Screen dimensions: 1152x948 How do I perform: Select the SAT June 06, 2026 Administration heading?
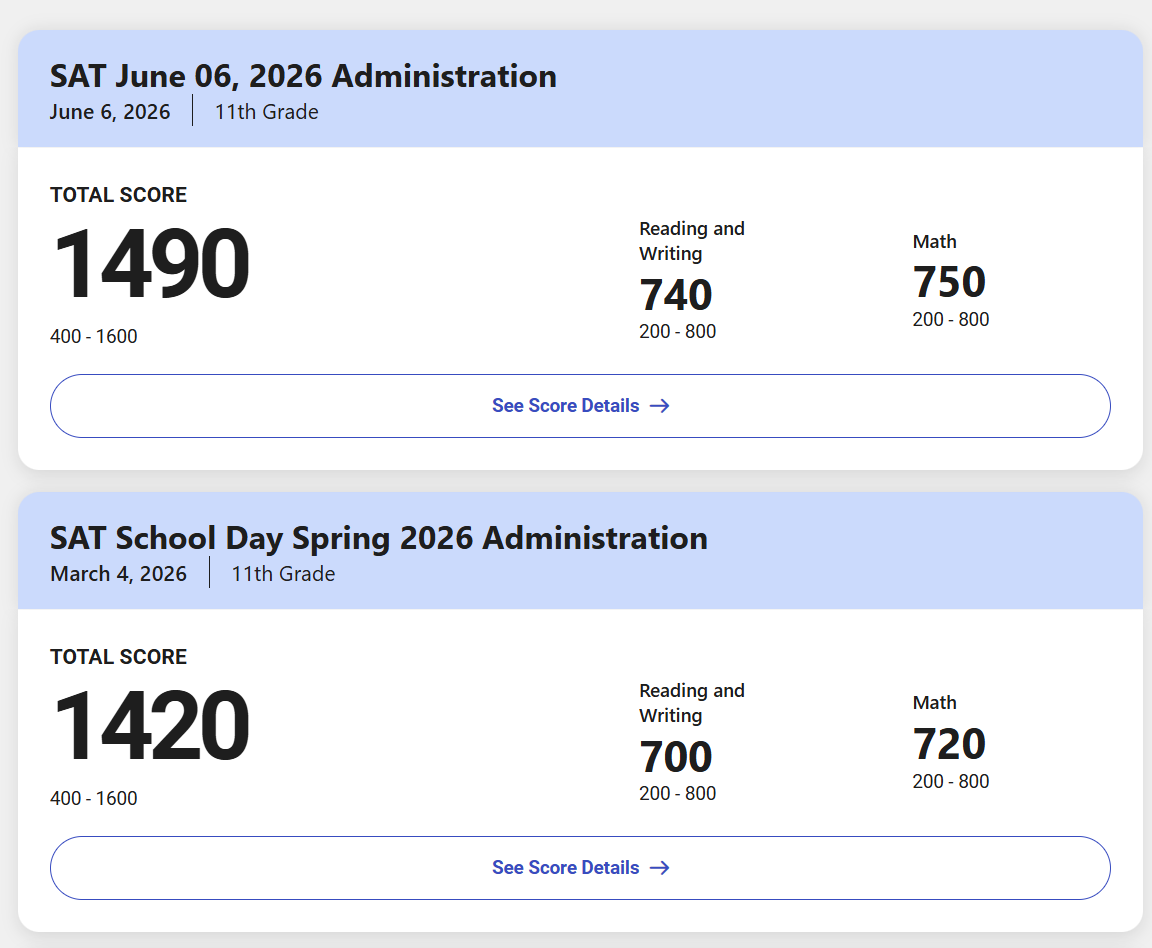(303, 76)
